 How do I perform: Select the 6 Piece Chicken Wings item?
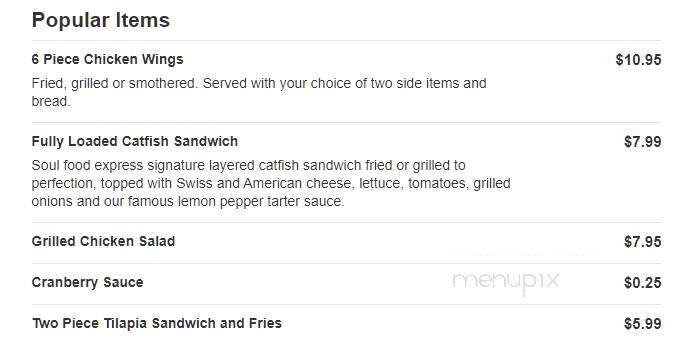pos(107,59)
